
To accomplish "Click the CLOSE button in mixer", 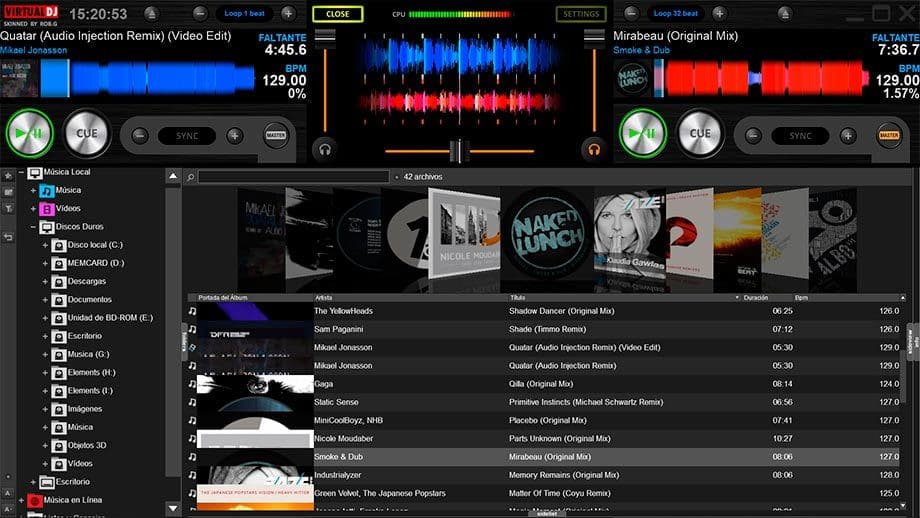I will [337, 14].
